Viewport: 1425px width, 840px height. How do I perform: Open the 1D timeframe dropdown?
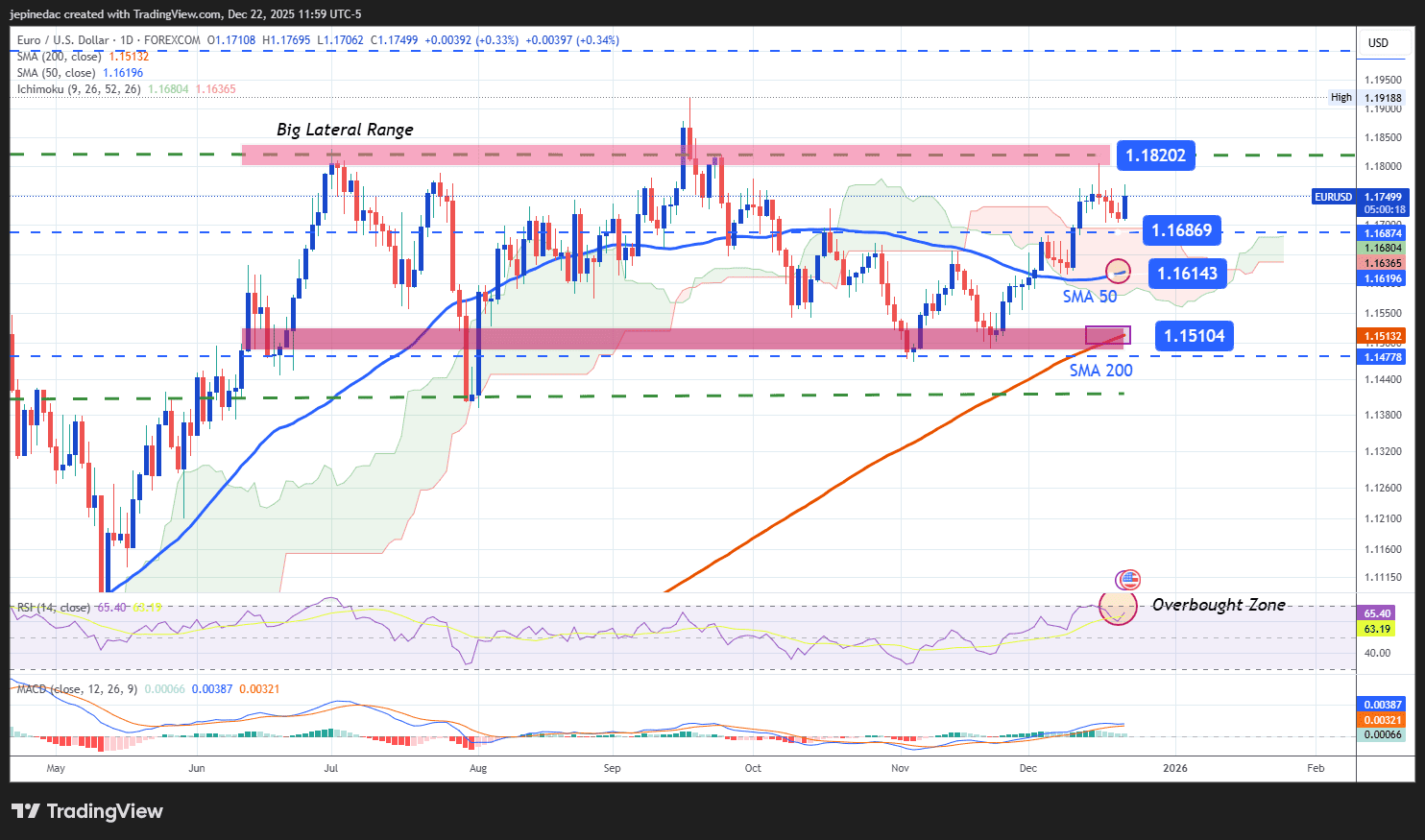(x=126, y=40)
